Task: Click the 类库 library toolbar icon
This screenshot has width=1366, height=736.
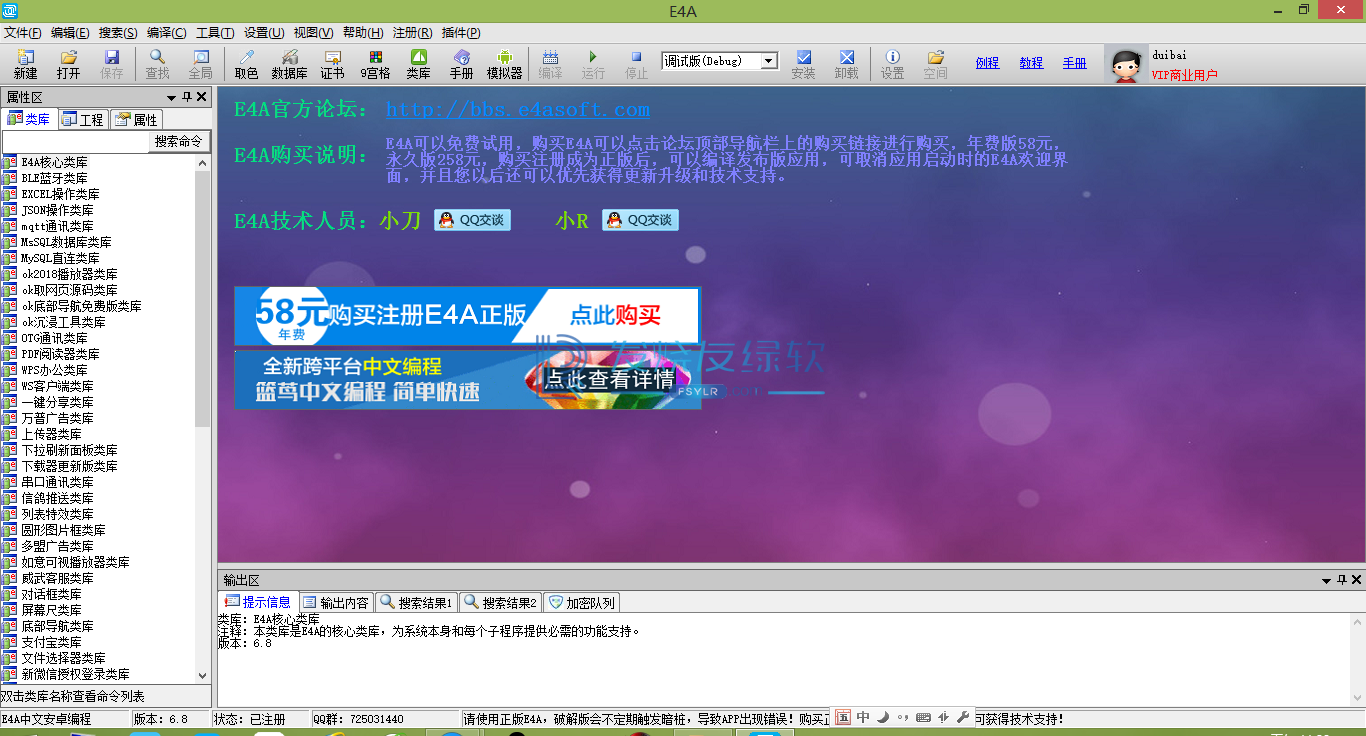Action: pos(418,64)
